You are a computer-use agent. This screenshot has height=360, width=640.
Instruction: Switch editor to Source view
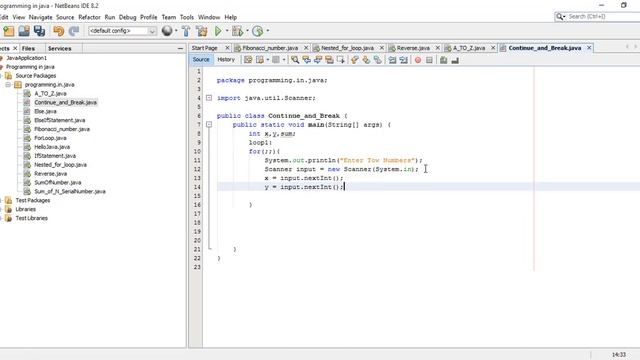[x=201, y=60]
